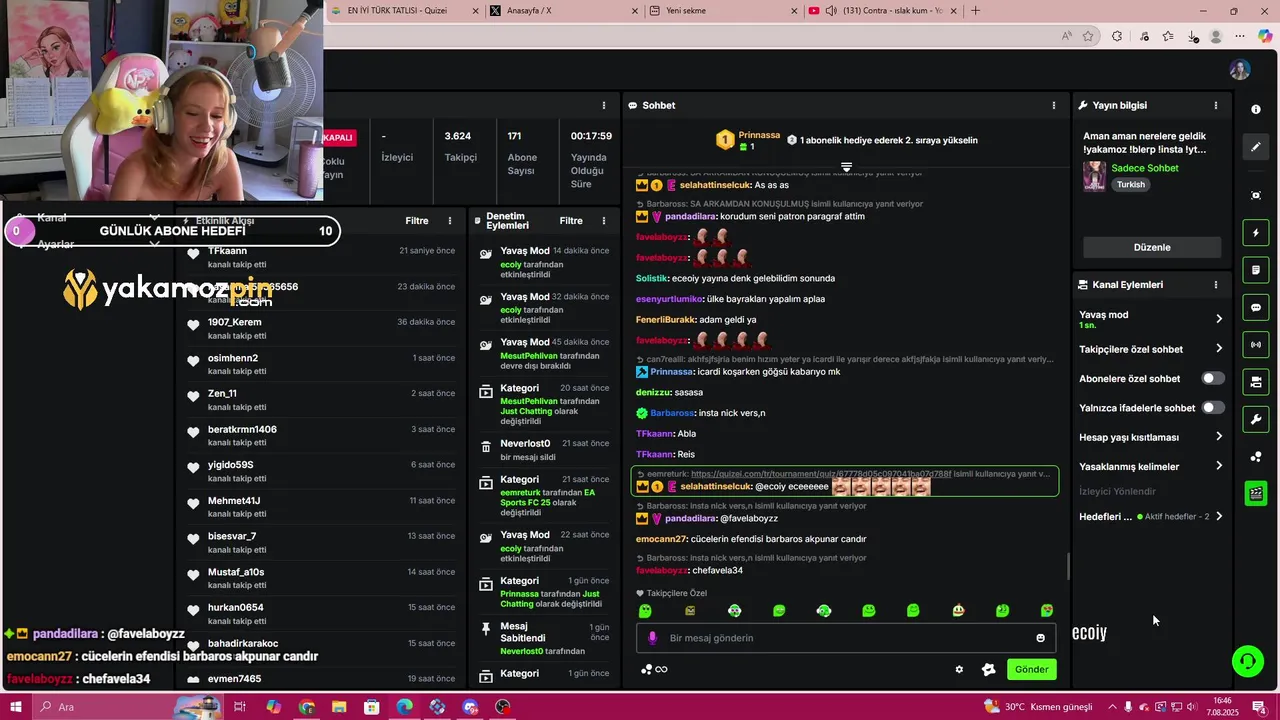The image size is (1280, 720).
Task: Open chat settings gear icon
Action: (x=959, y=670)
